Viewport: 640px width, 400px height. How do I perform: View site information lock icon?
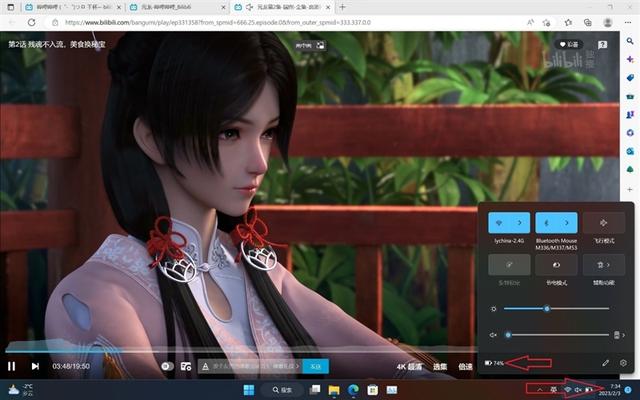pos(55,22)
